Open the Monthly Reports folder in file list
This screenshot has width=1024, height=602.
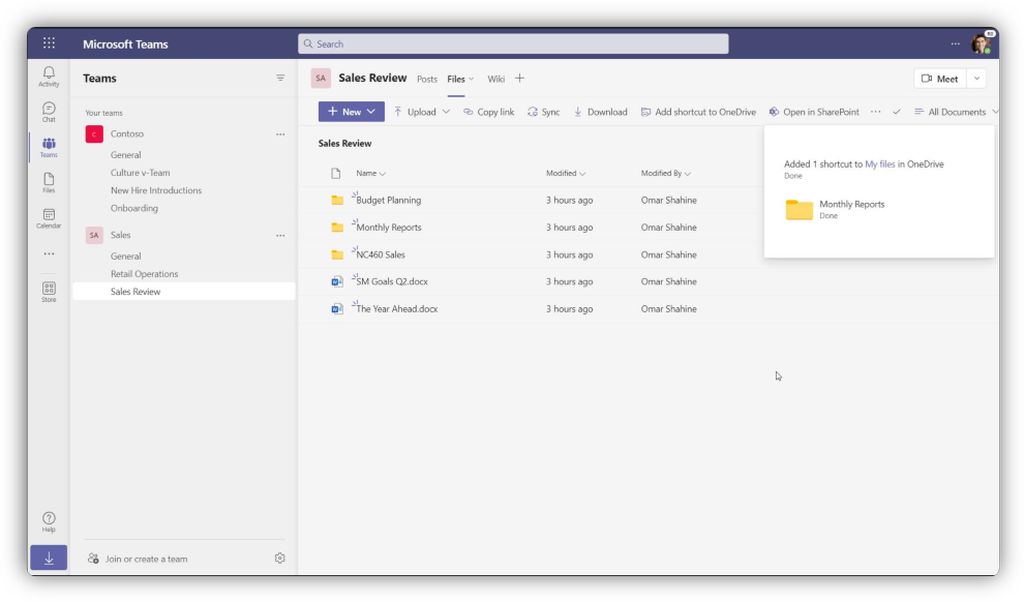[x=389, y=227]
